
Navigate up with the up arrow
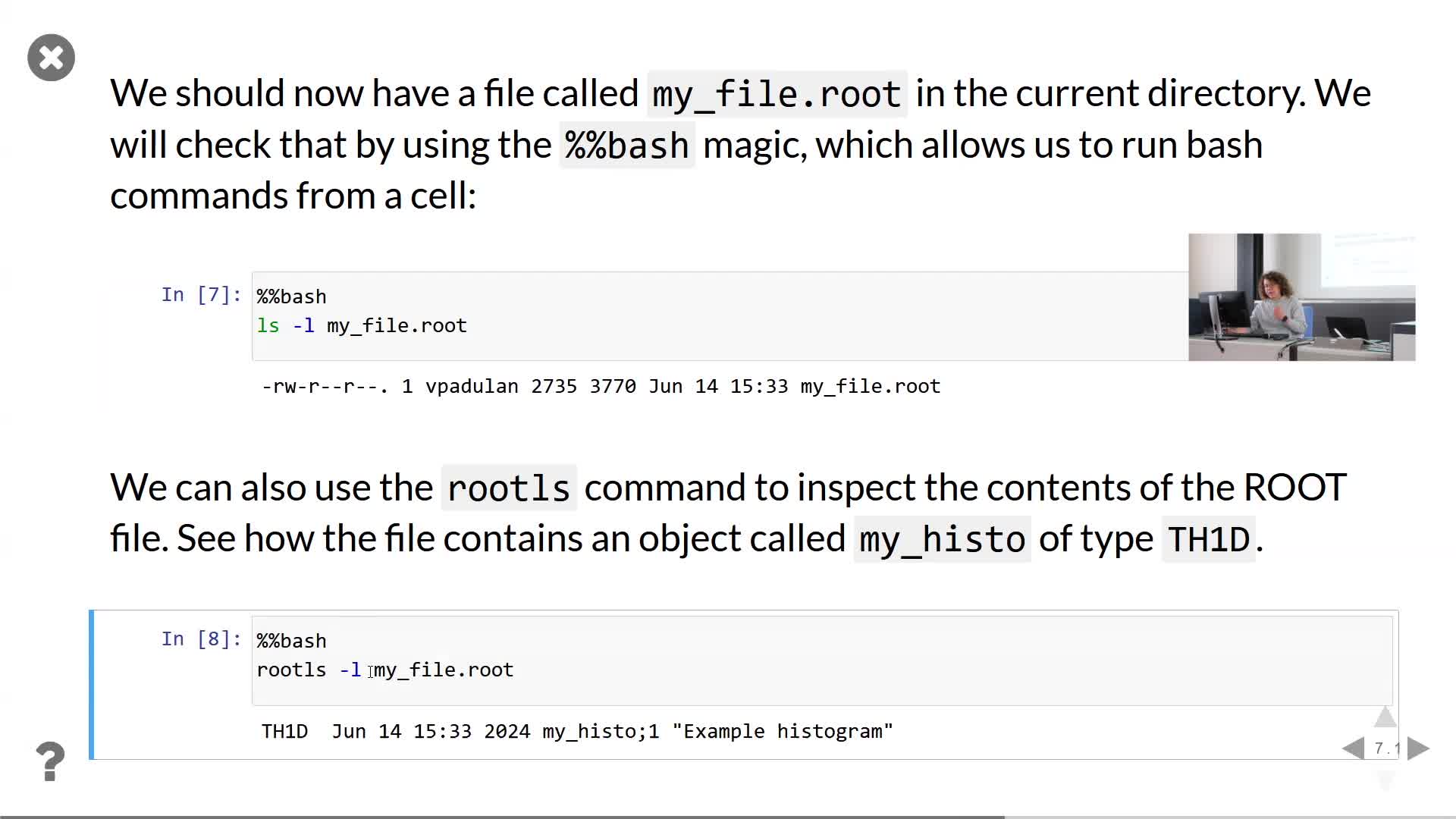[1385, 717]
